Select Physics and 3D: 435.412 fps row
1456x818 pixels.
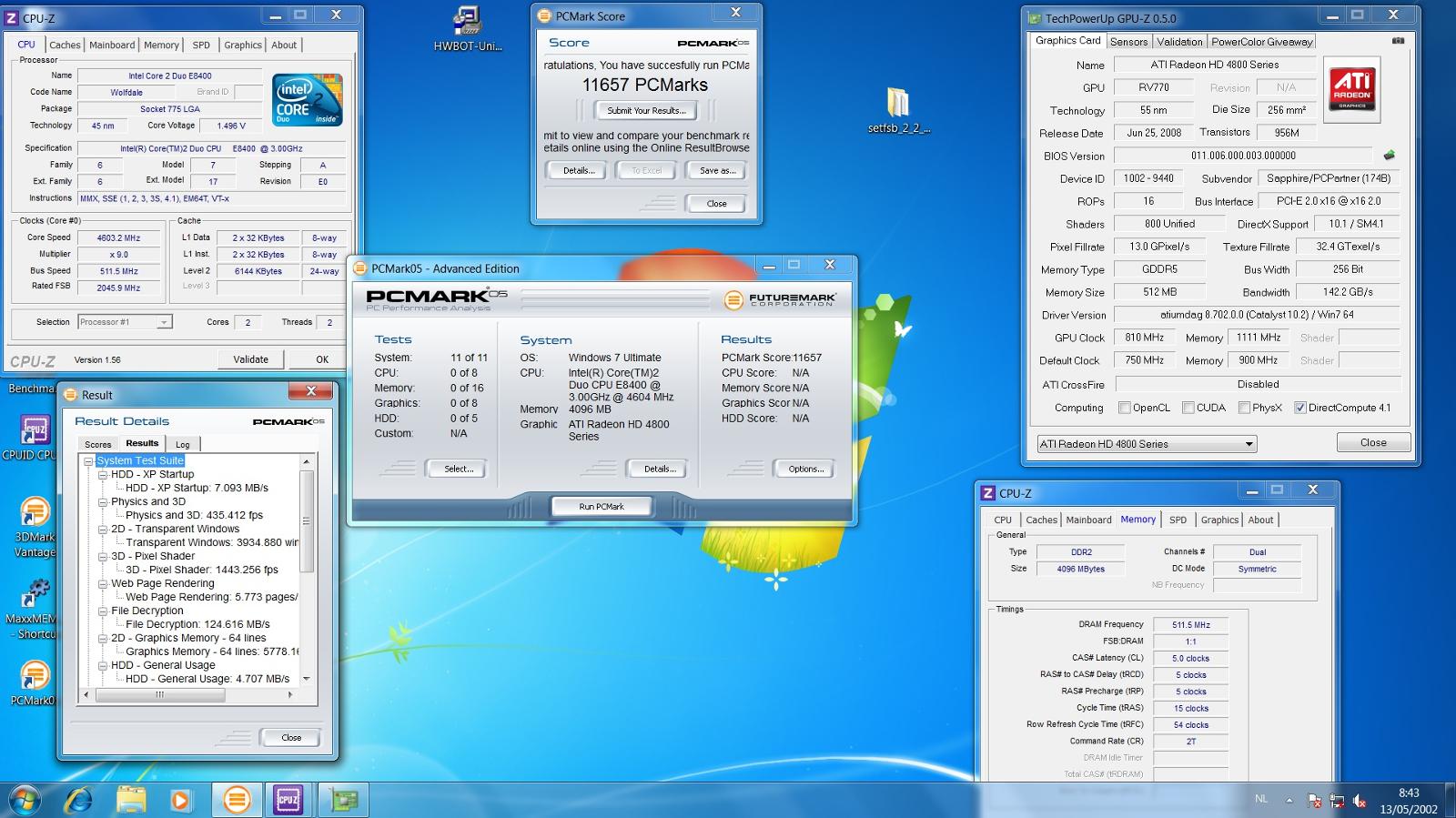(x=194, y=516)
